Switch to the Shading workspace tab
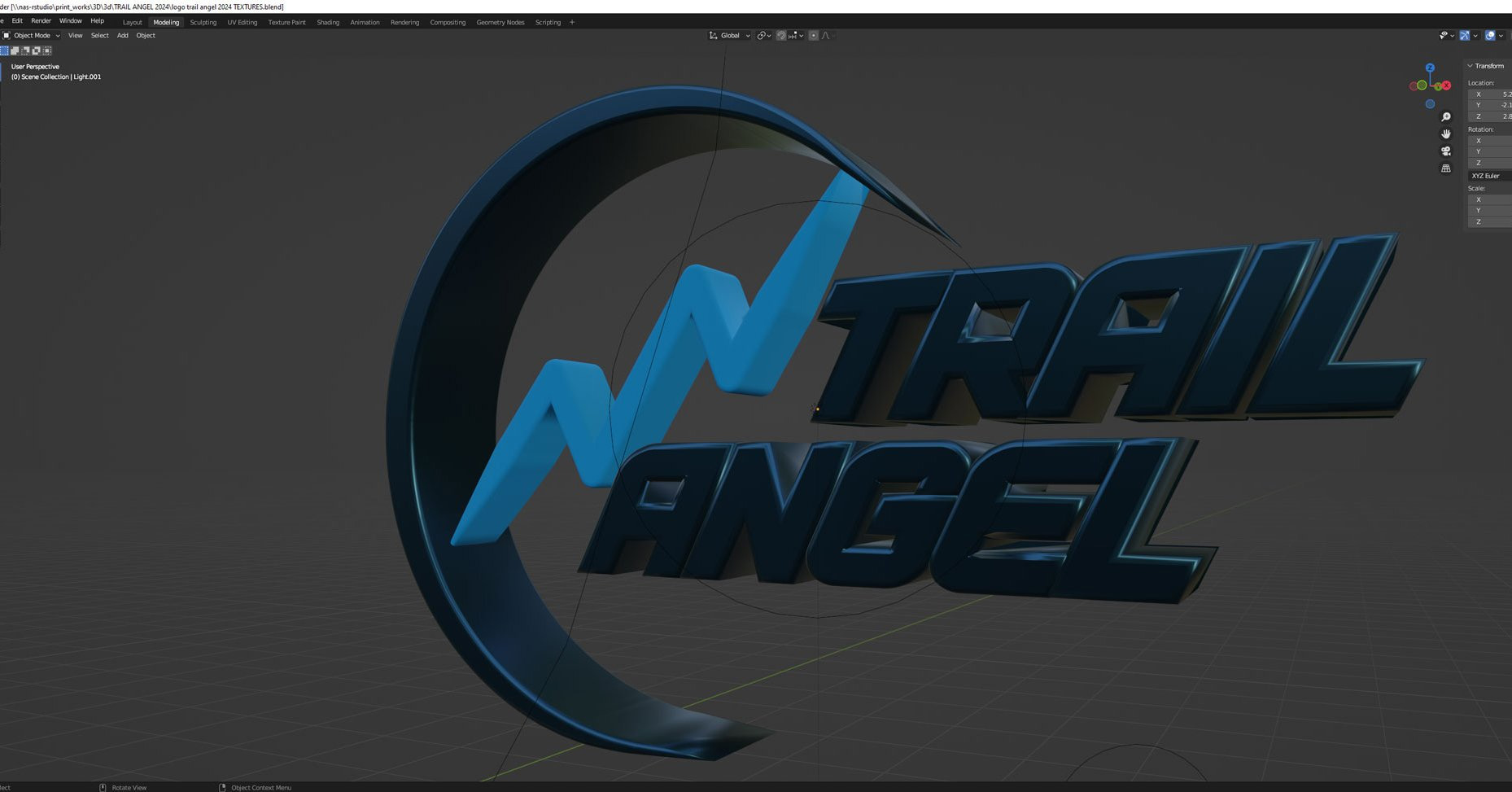This screenshot has height=792, width=1512. click(328, 23)
